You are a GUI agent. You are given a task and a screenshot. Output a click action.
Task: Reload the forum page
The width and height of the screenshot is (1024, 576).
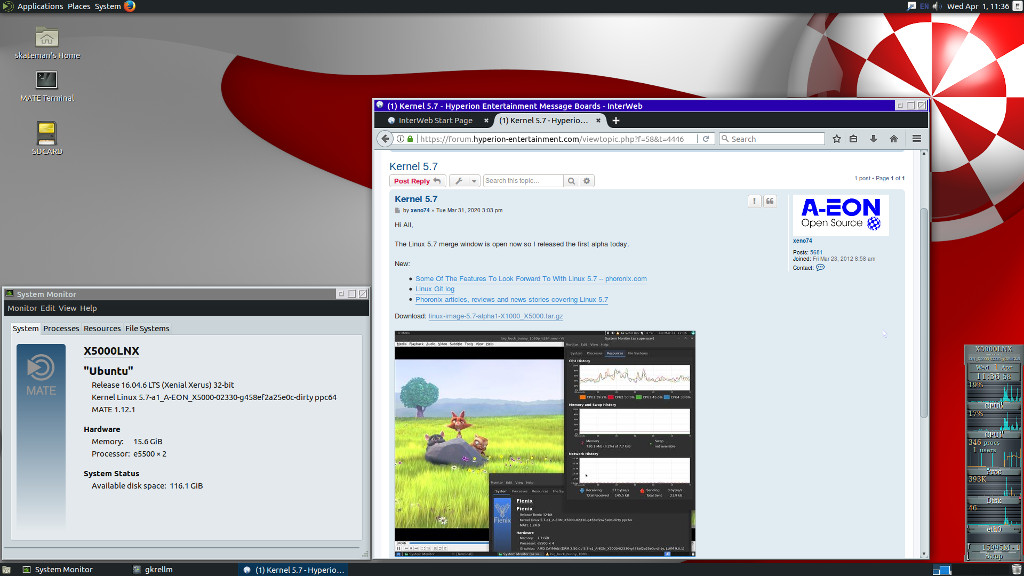click(x=706, y=138)
